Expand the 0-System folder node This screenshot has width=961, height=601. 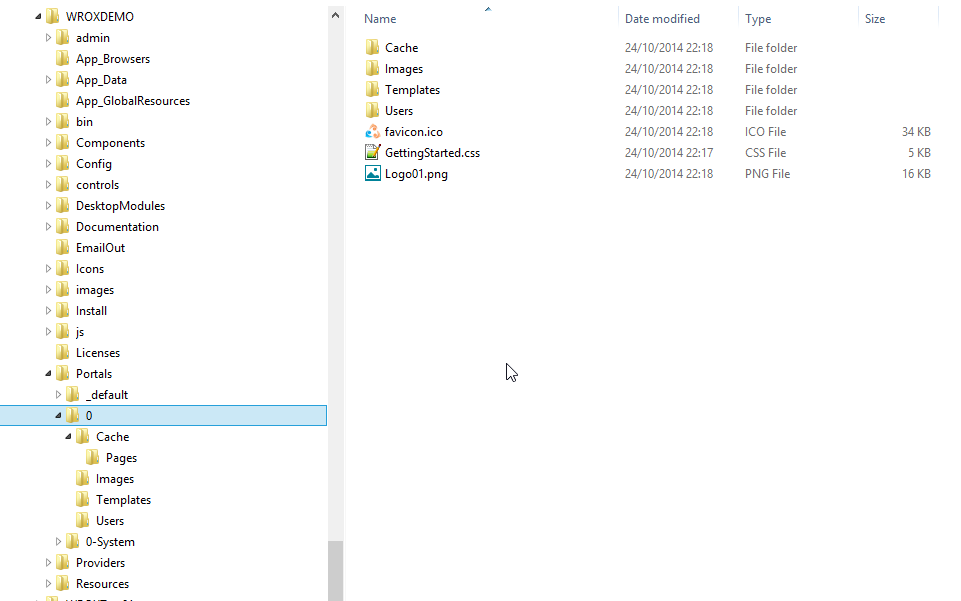coord(58,542)
